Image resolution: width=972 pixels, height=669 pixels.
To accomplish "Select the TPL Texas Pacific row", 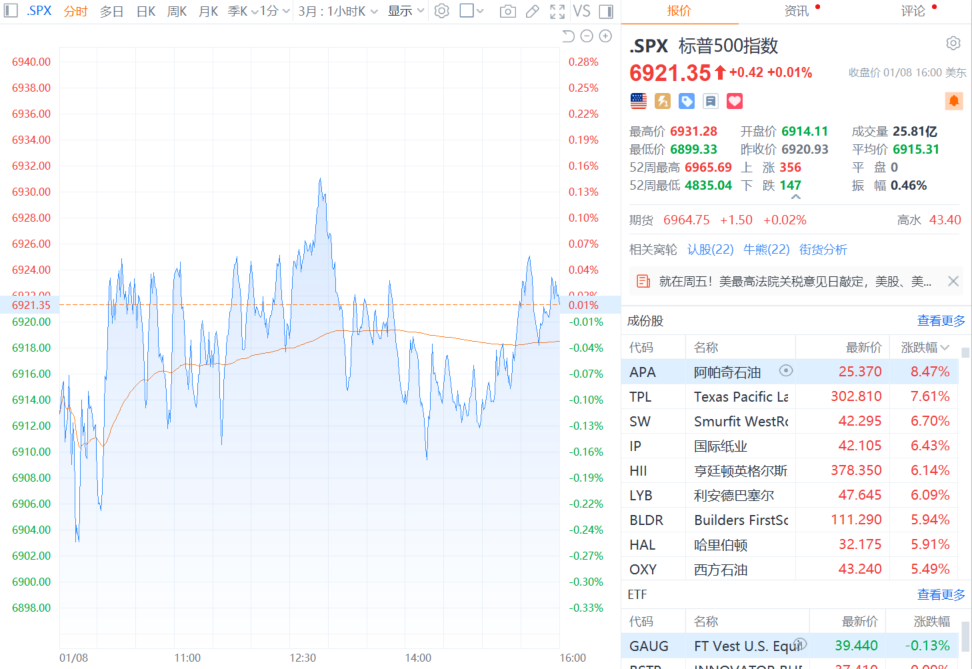I will coord(789,396).
